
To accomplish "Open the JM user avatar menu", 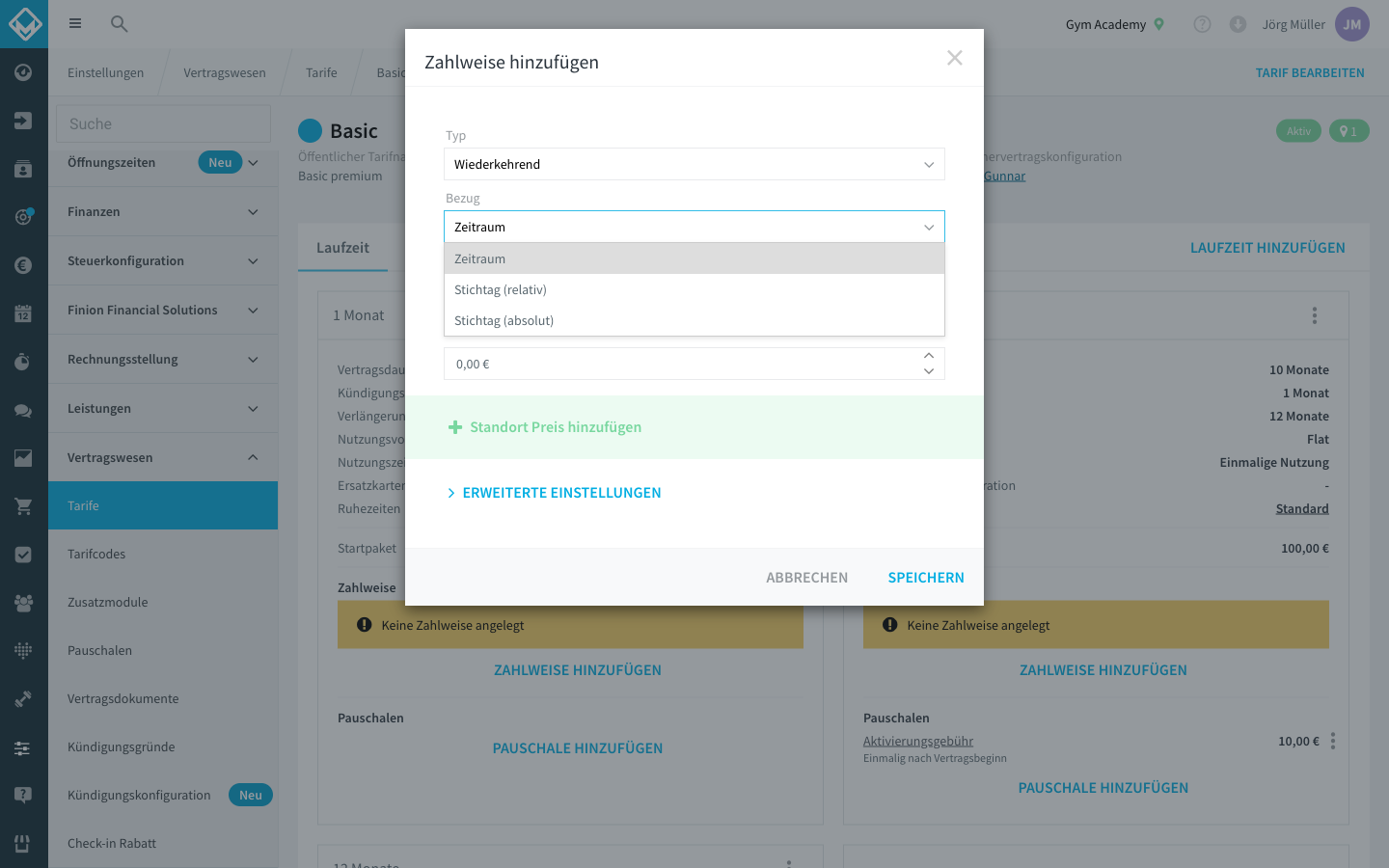I will coord(1352,24).
